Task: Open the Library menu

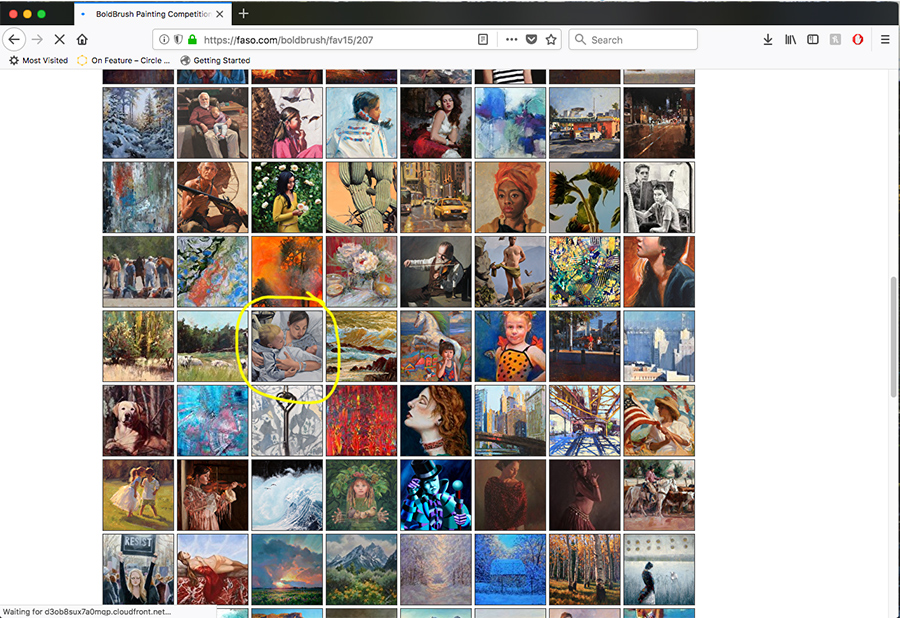Action: (x=790, y=40)
